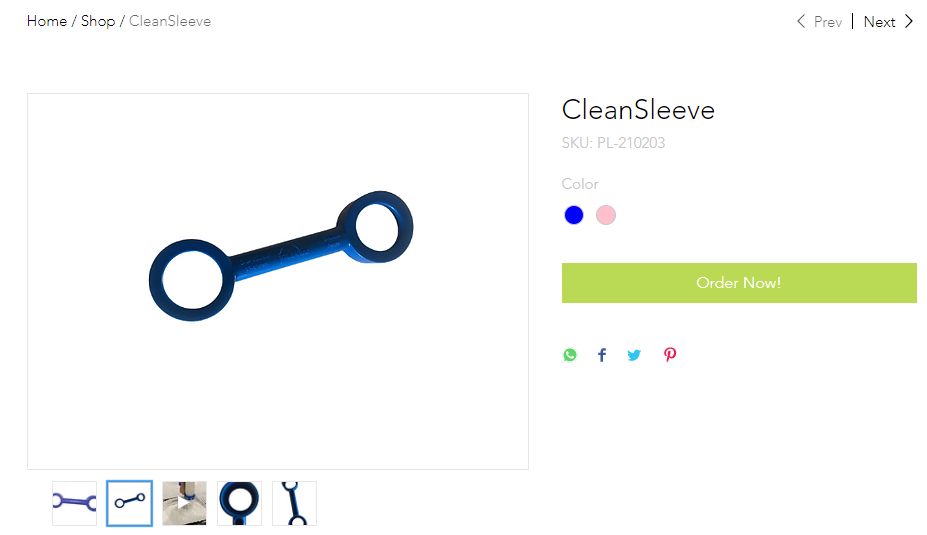View first thumbnail of purple horizontal sleeve

click(74, 503)
